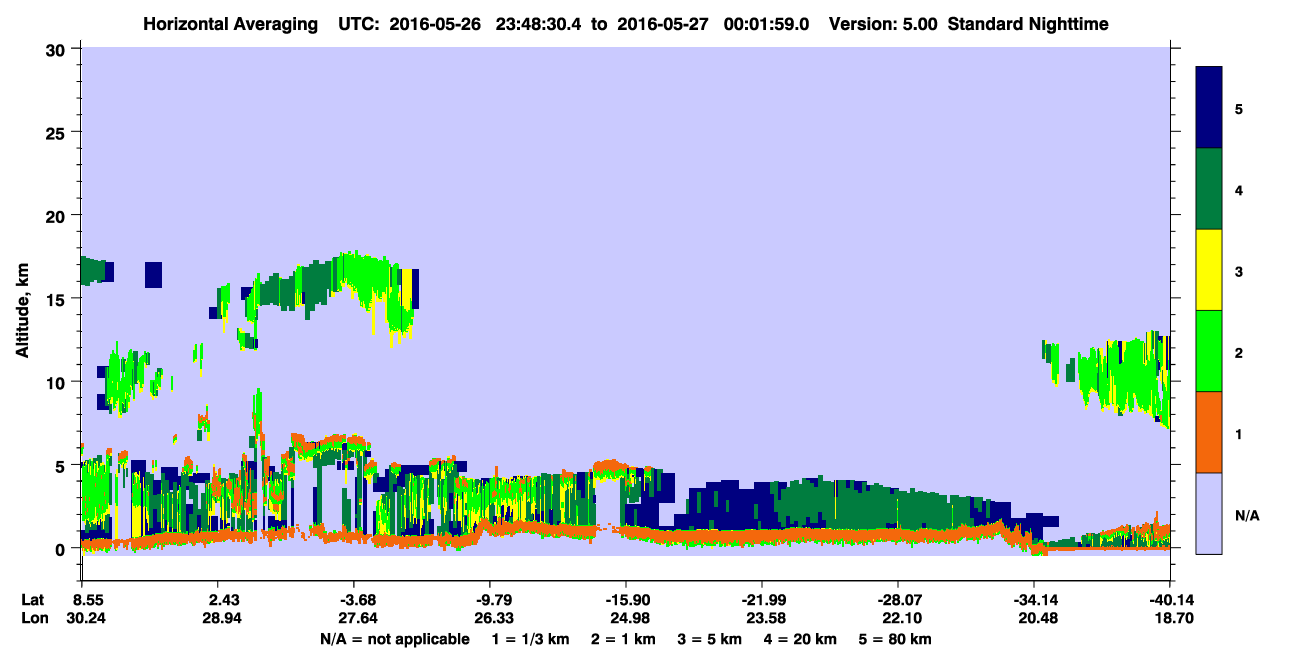Click the 'N/A = not applicable' legend text
The height and width of the screenshot is (667, 1300).
395,639
